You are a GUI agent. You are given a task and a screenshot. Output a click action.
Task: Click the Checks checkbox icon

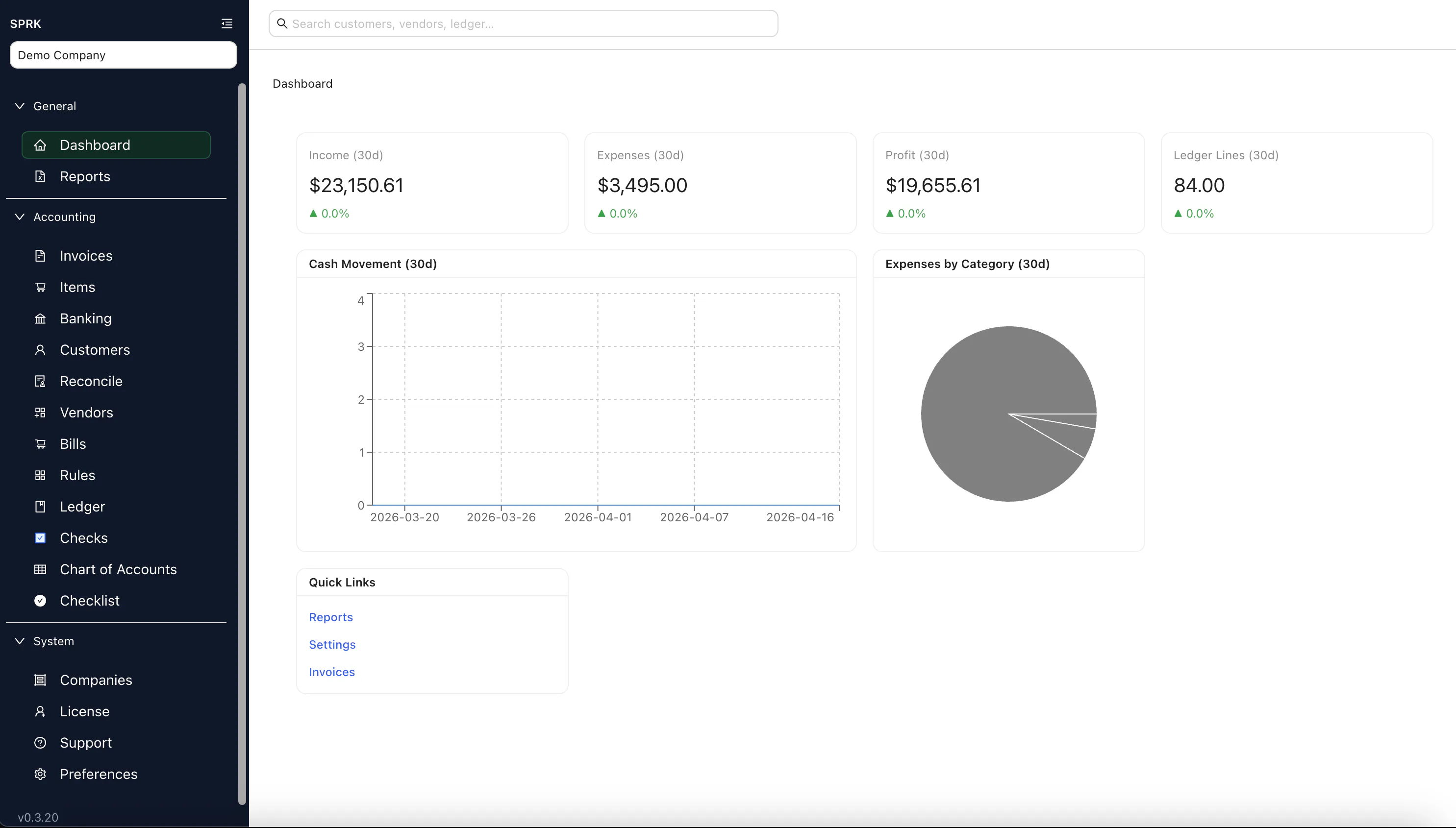tap(40, 538)
